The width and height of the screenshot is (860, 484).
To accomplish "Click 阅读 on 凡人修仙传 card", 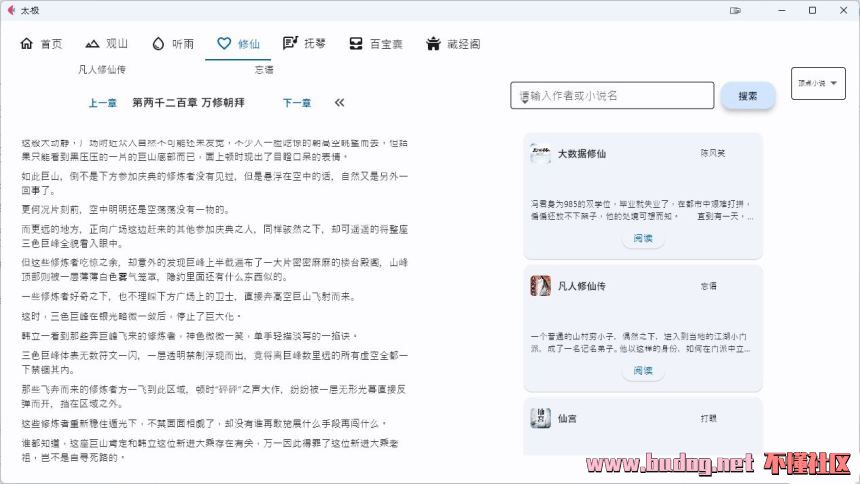I will click(643, 371).
